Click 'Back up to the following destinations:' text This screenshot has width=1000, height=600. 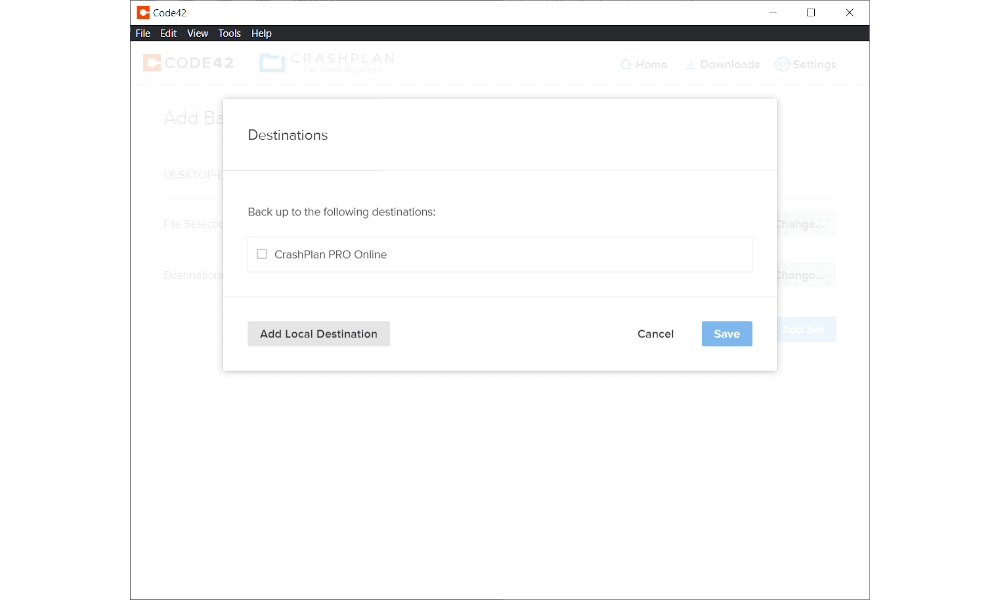342,212
